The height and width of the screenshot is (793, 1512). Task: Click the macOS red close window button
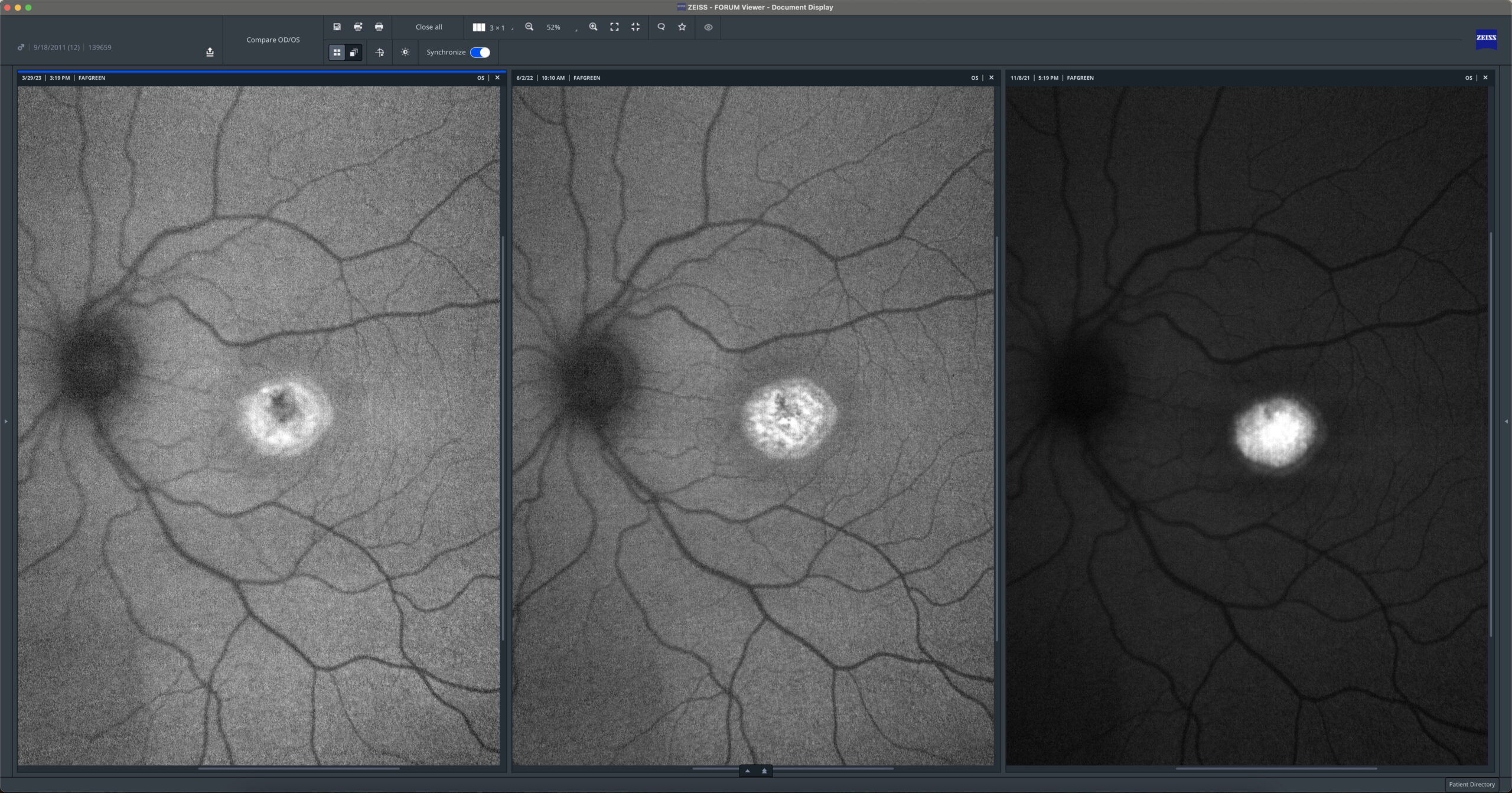[x=7, y=7]
